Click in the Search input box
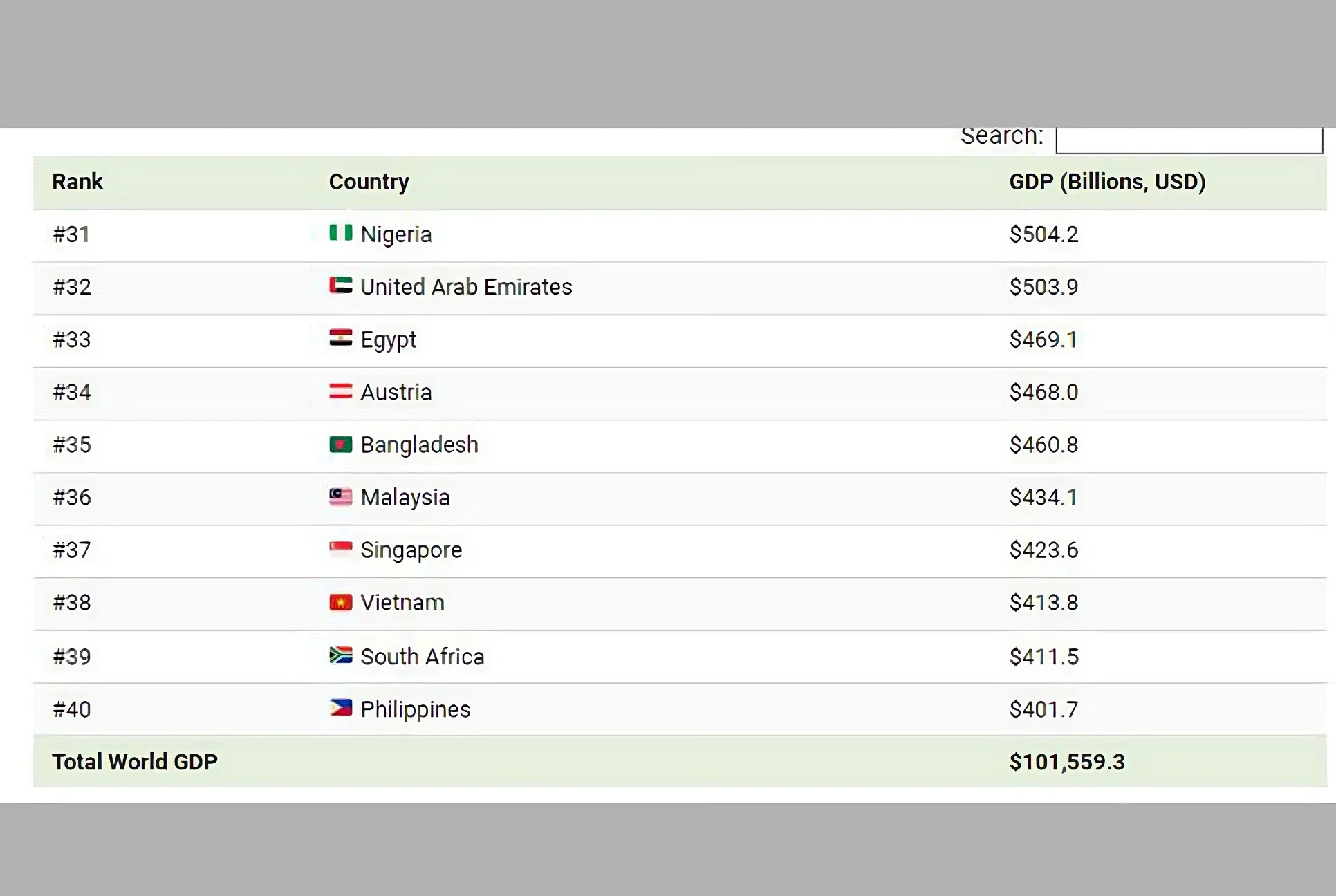The image size is (1336, 896). [1188, 140]
